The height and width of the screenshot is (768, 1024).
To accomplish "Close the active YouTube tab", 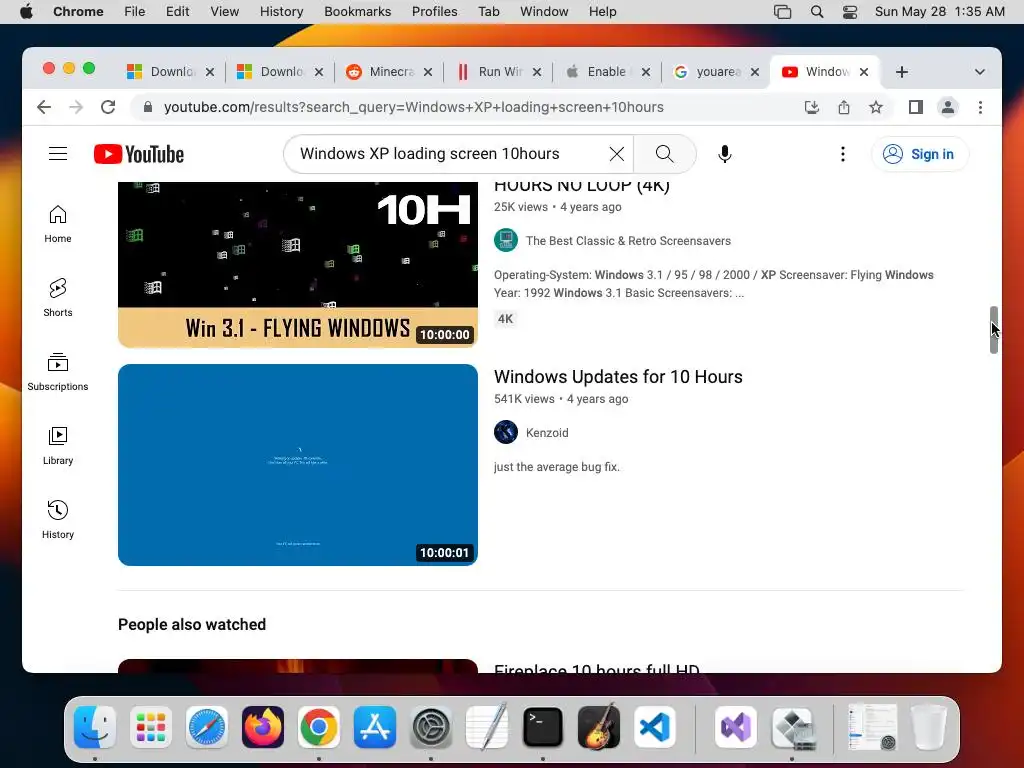I will (863, 72).
